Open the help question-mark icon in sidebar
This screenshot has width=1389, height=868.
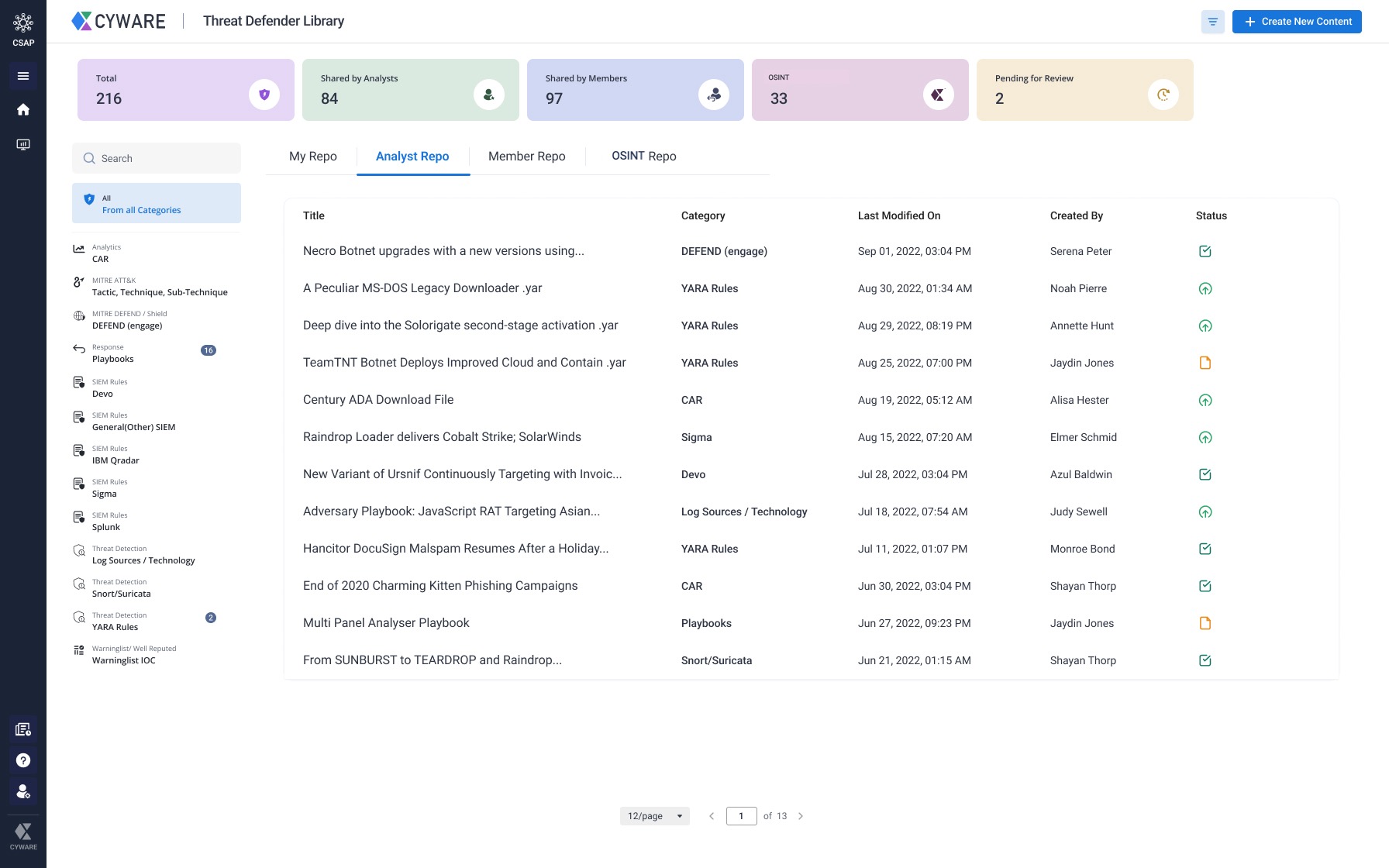23,760
